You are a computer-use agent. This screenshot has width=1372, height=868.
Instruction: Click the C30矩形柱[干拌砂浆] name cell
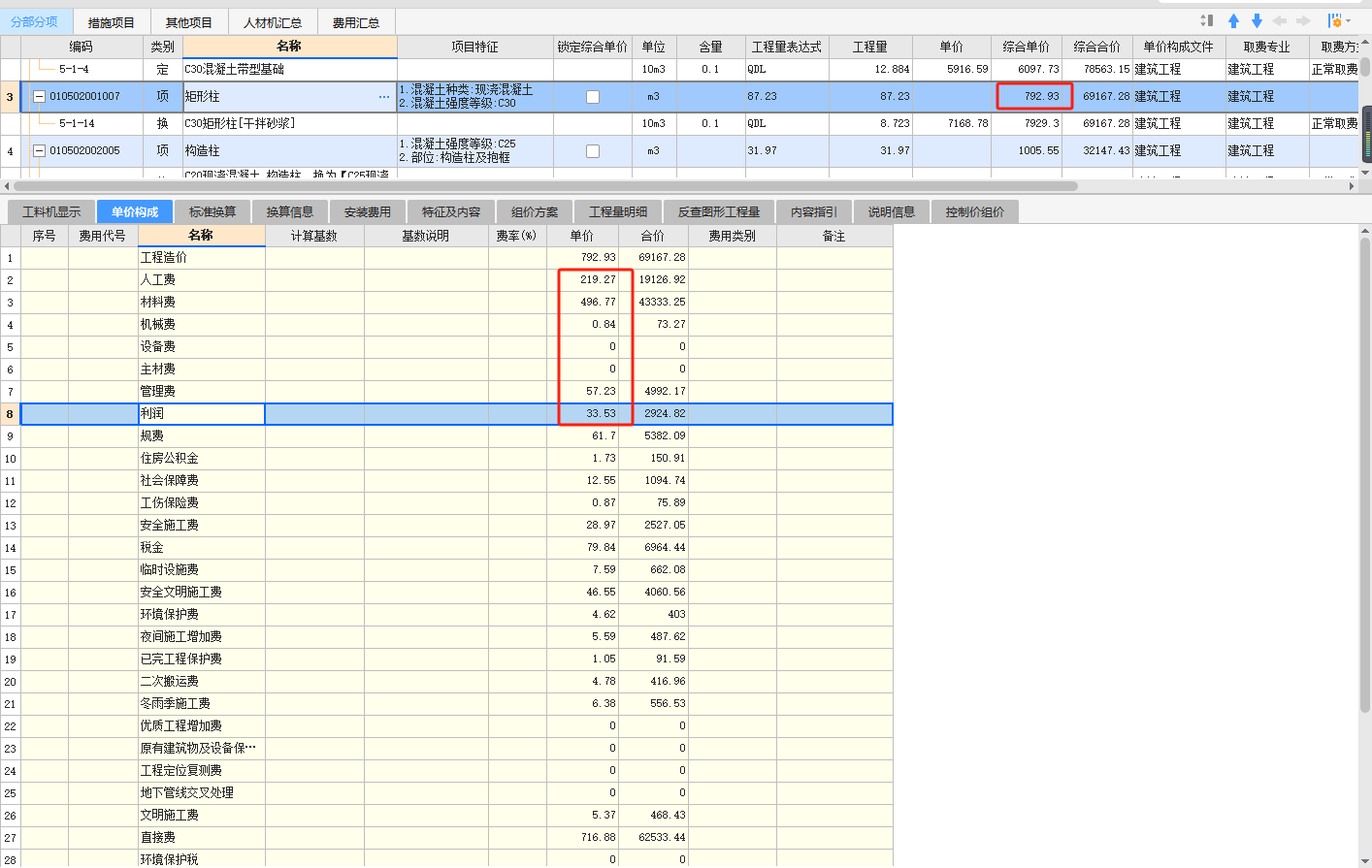click(x=290, y=124)
